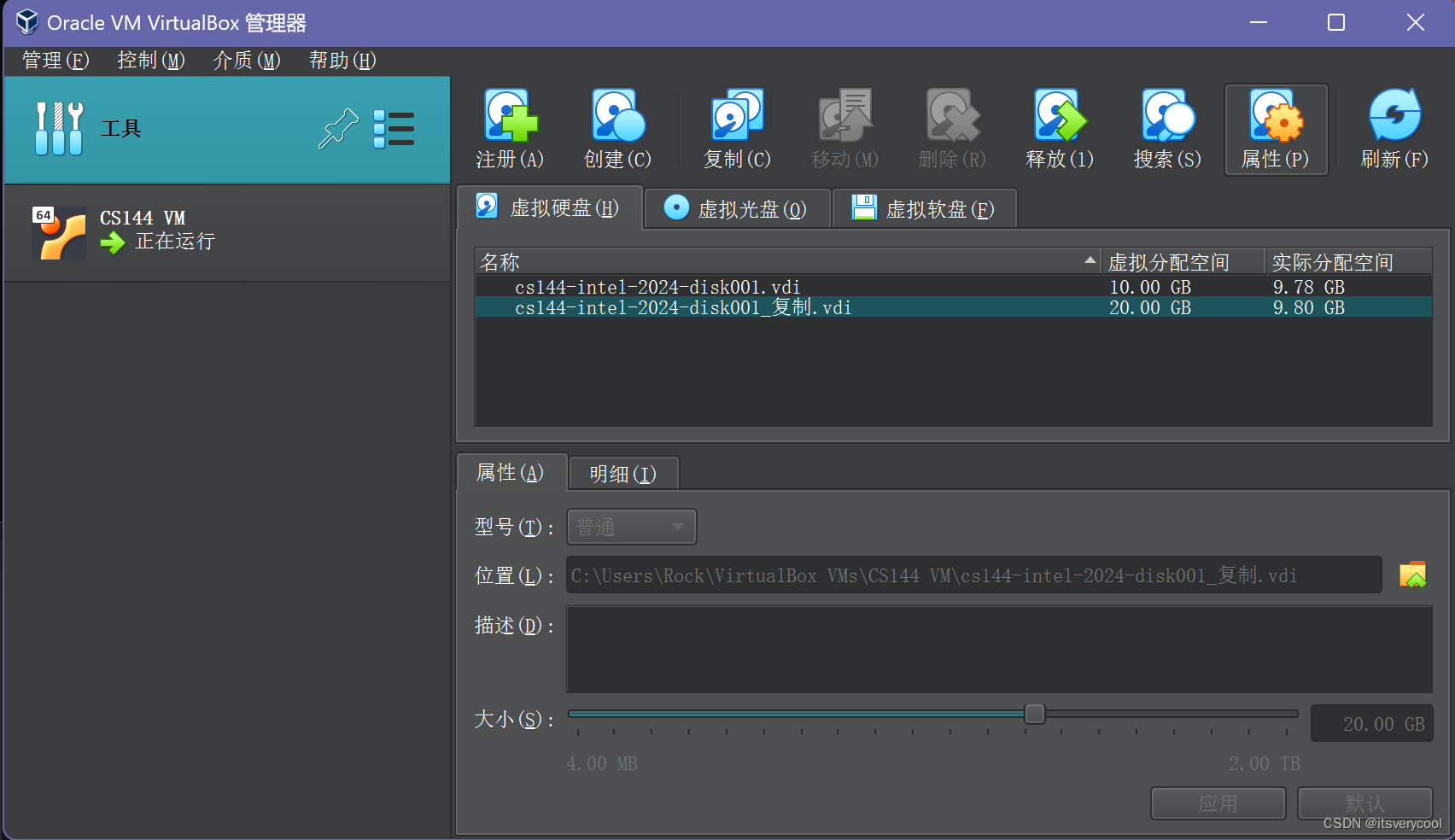Screen dimensions: 1455x840
Task: Maximize the VirtualBox manager window
Action: (x=1336, y=22)
